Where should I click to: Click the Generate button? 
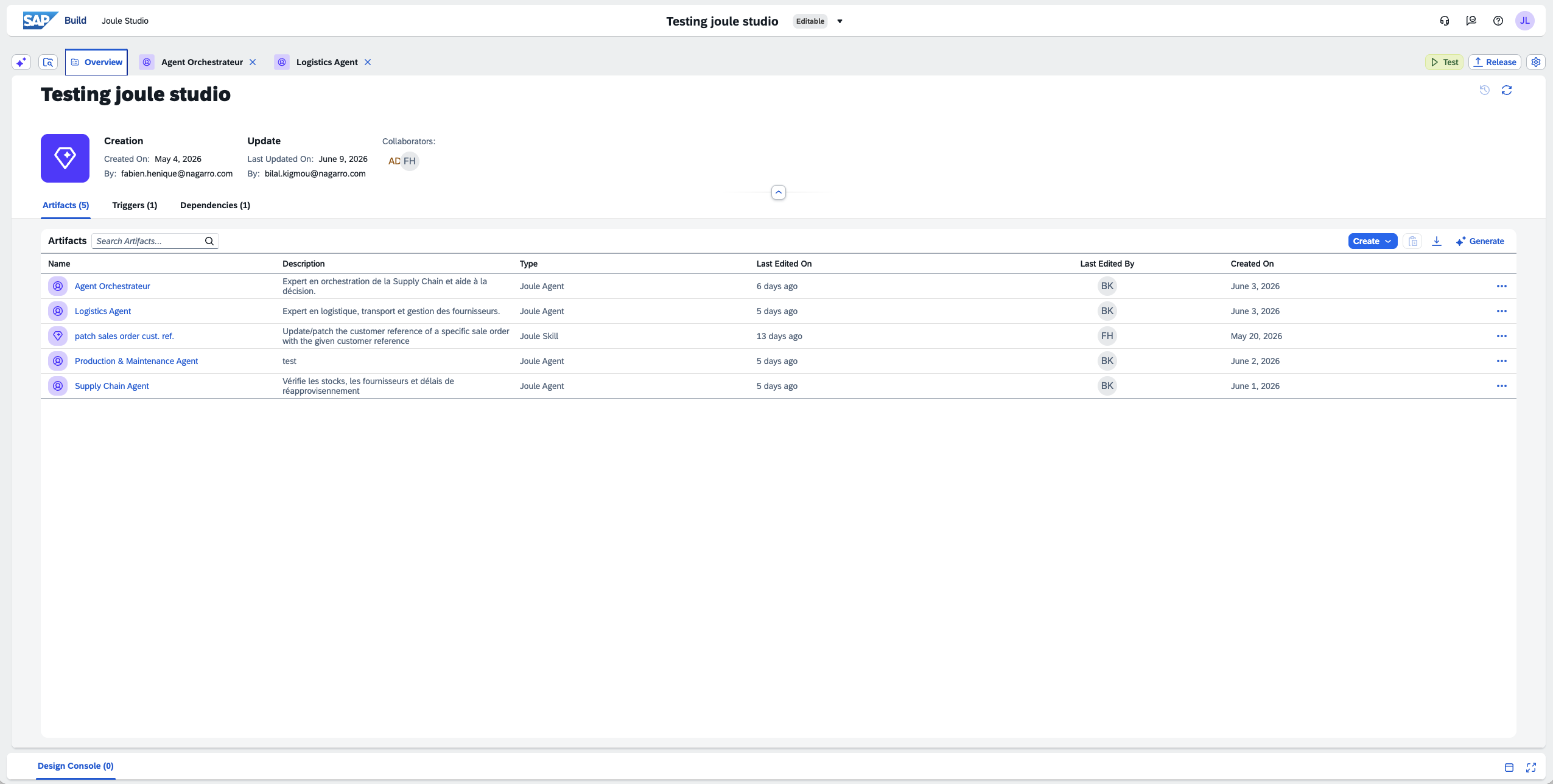(1480, 241)
